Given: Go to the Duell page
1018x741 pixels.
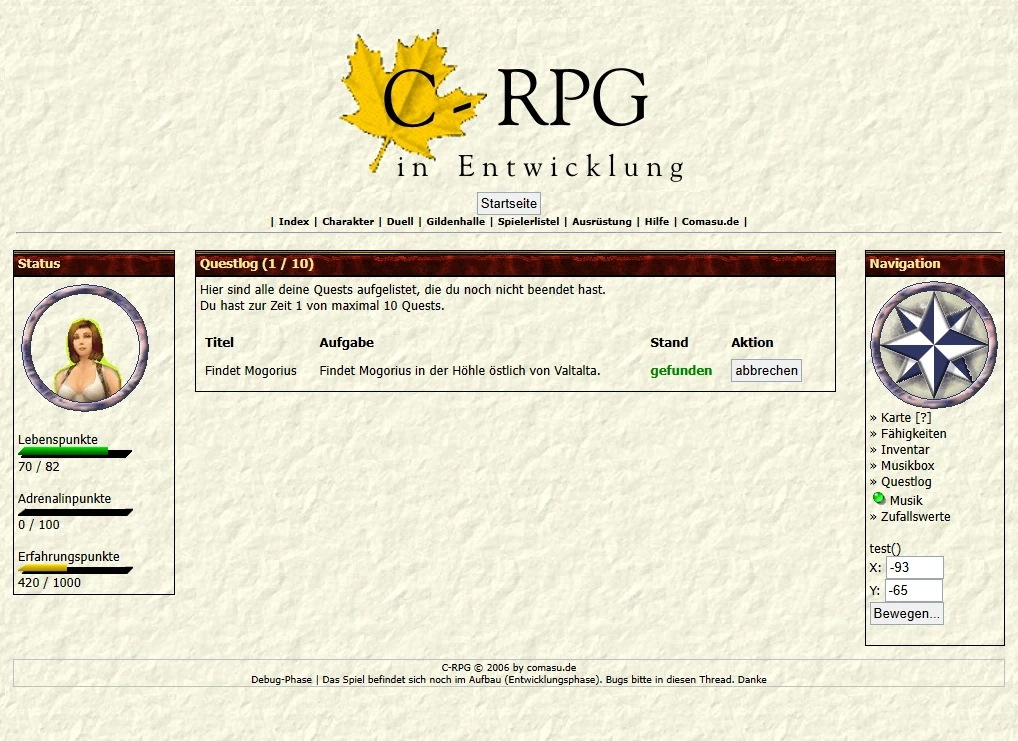Looking at the screenshot, I should 400,221.
